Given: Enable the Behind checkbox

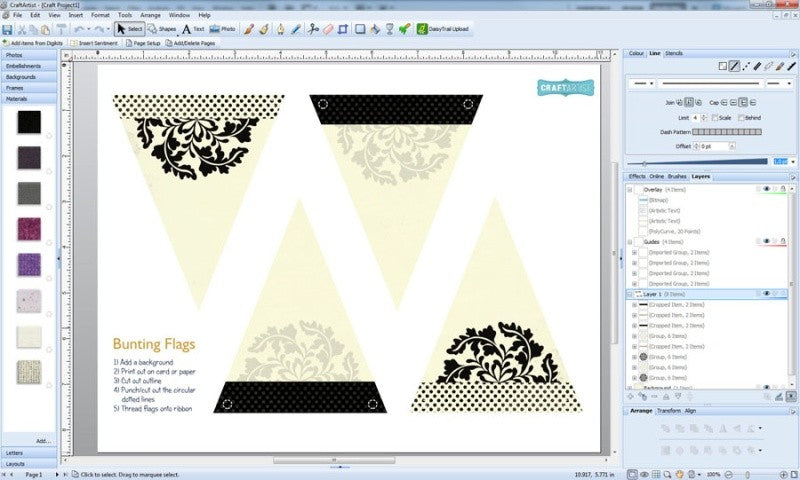Looking at the screenshot, I should click(x=741, y=118).
